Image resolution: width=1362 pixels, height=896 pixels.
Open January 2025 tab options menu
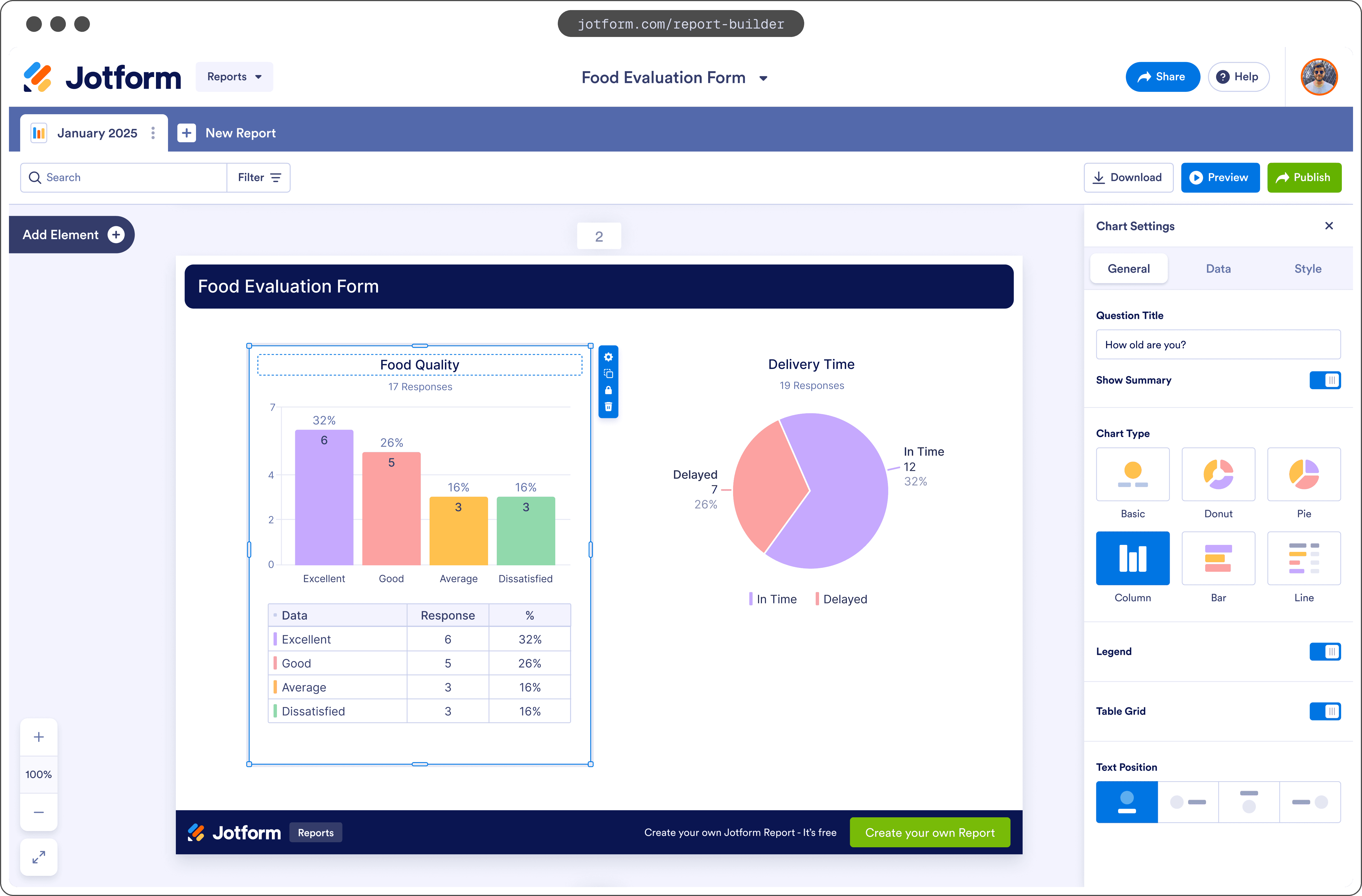[x=153, y=133]
